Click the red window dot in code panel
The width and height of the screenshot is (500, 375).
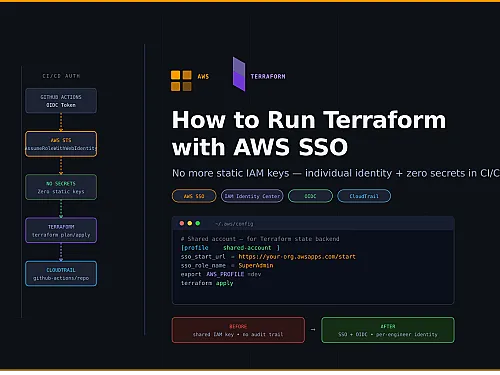click(x=182, y=223)
